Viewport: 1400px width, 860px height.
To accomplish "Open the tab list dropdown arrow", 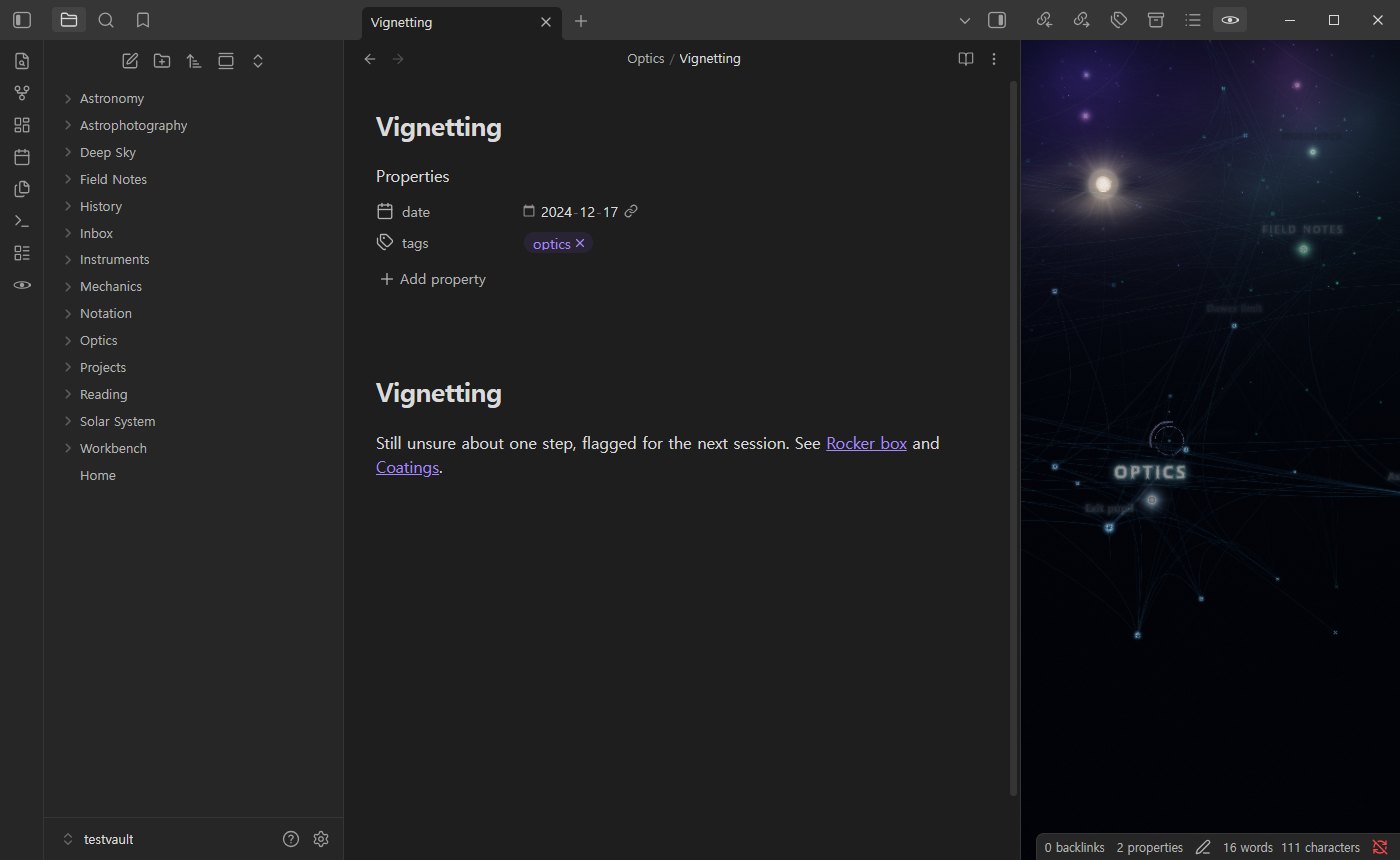I will pos(965,20).
